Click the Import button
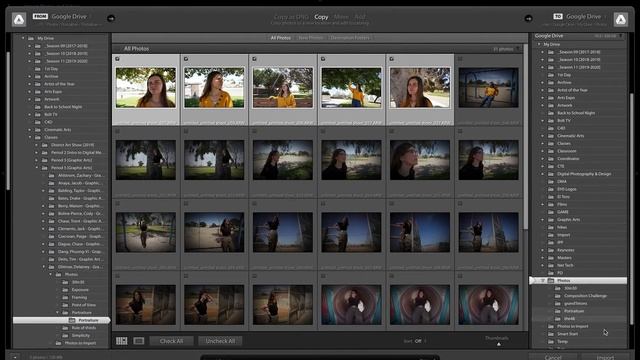 pos(605,357)
